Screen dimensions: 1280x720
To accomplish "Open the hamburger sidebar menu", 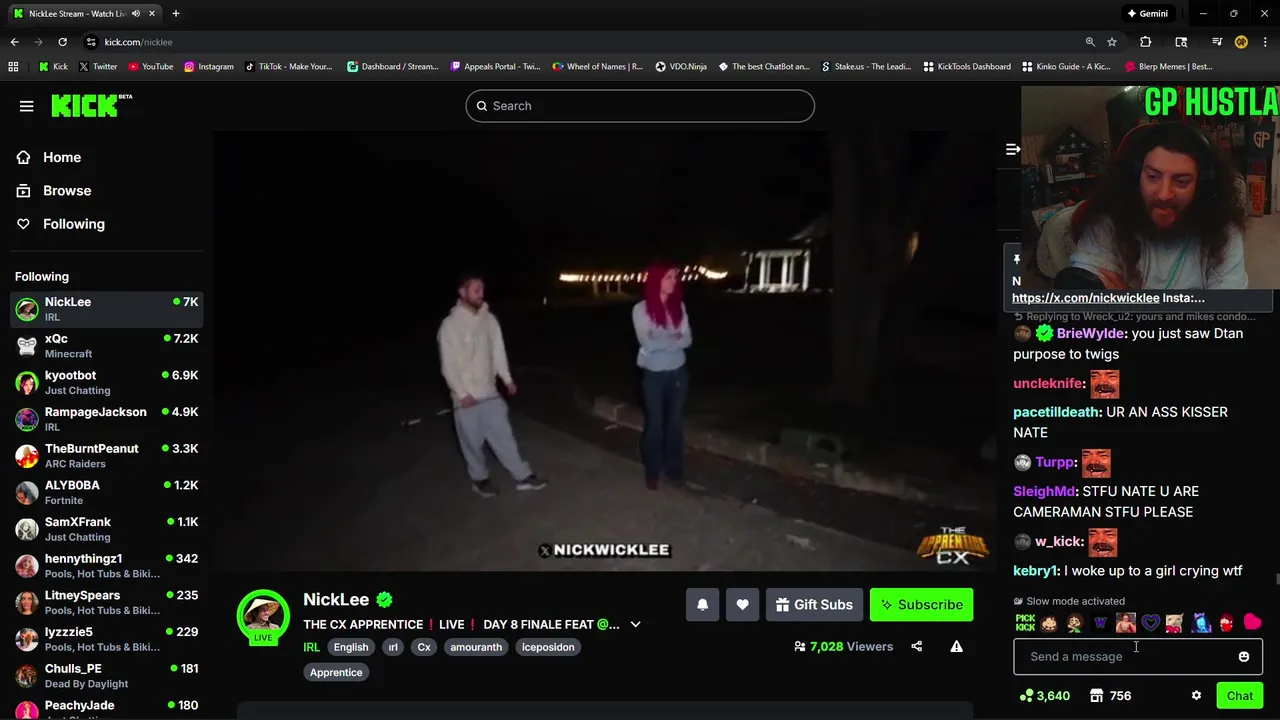I will (26, 106).
